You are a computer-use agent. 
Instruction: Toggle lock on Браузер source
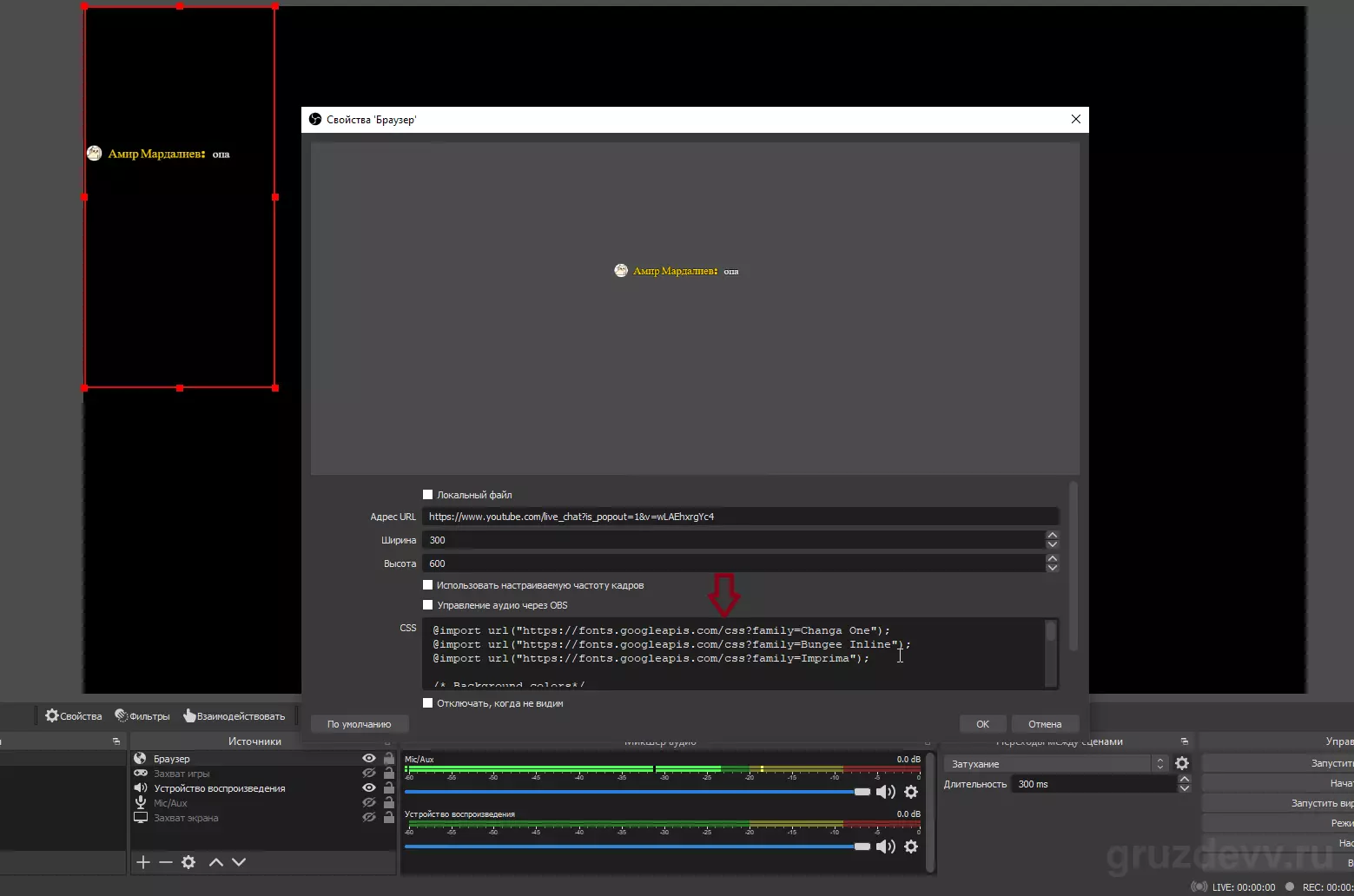coord(389,759)
